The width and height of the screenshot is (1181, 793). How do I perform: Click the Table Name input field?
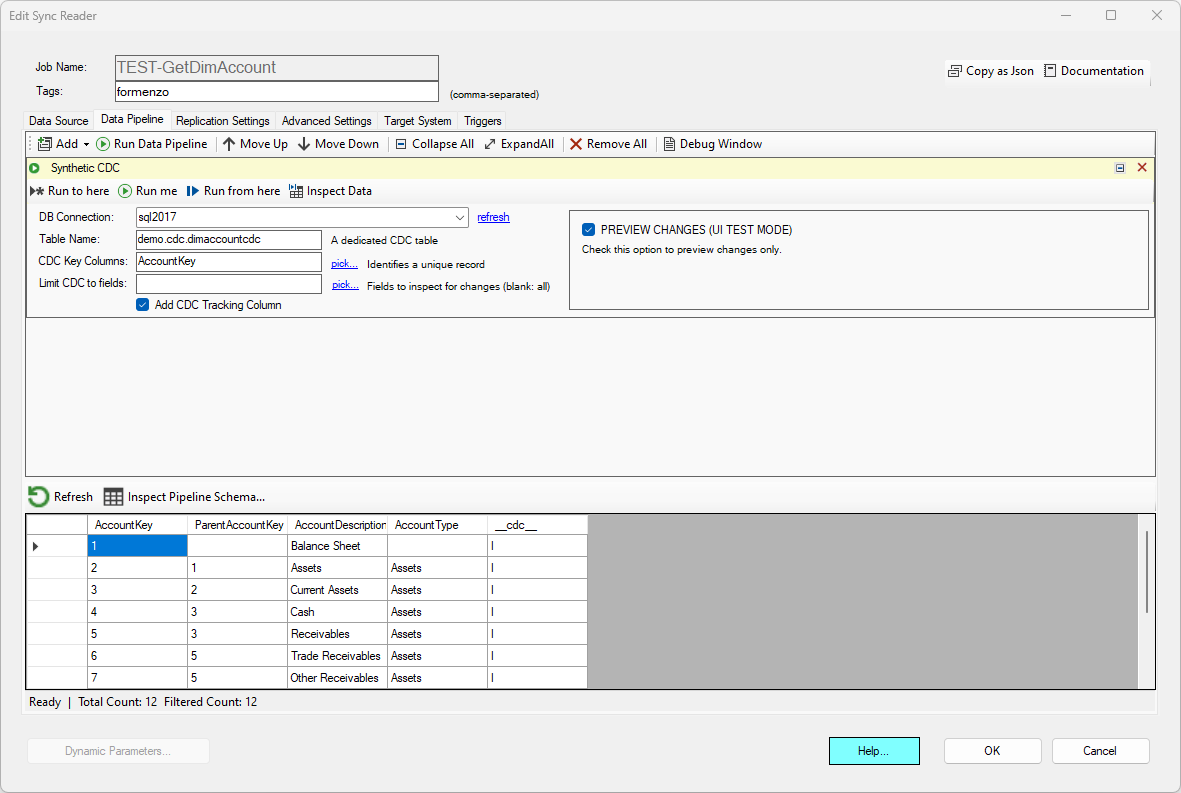tap(229, 239)
